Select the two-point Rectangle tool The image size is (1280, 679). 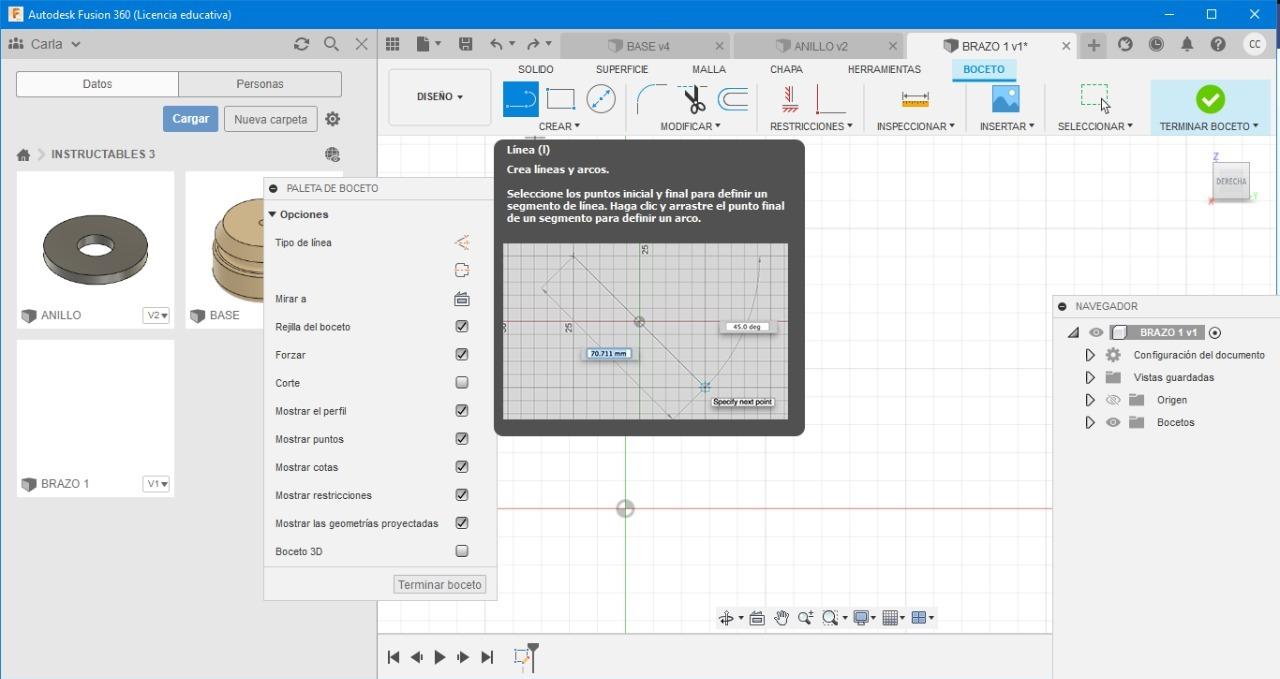pos(560,99)
